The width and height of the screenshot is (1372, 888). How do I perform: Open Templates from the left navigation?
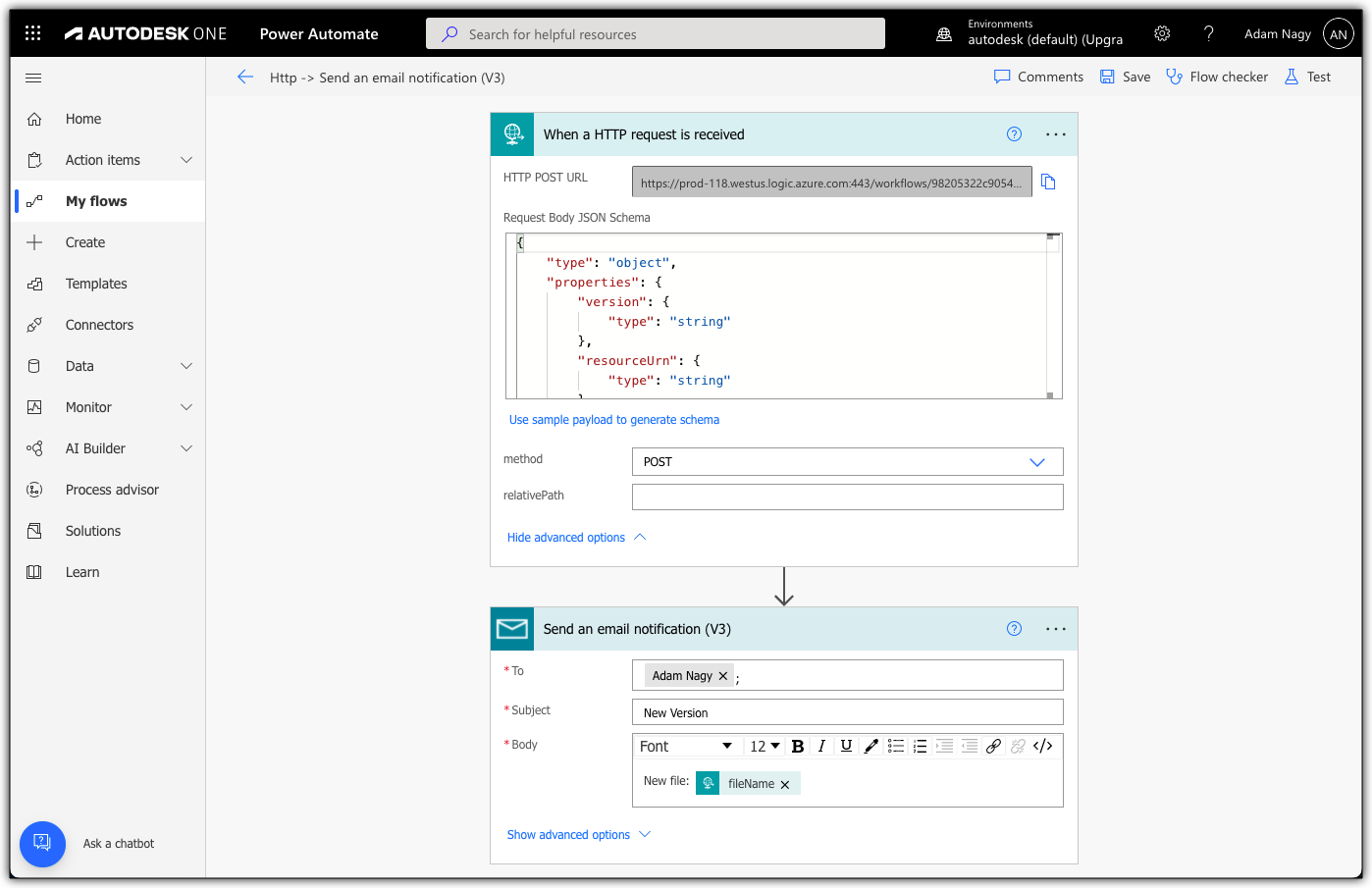tap(96, 284)
